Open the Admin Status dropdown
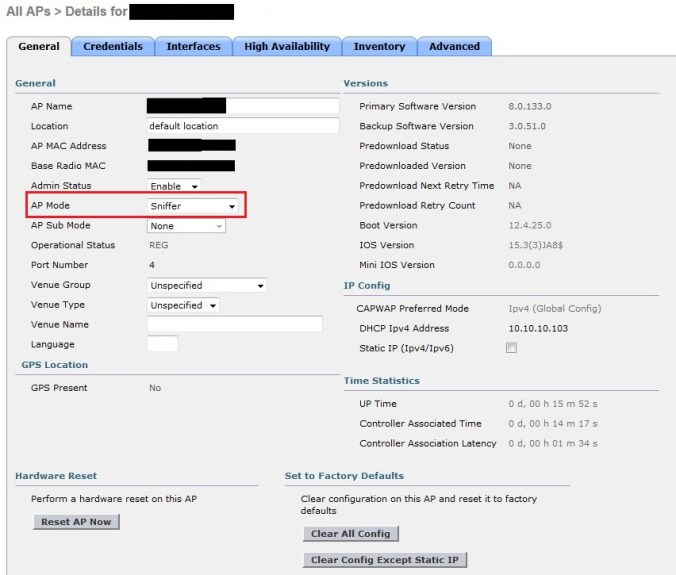Image resolution: width=676 pixels, height=575 pixels. tap(174, 186)
